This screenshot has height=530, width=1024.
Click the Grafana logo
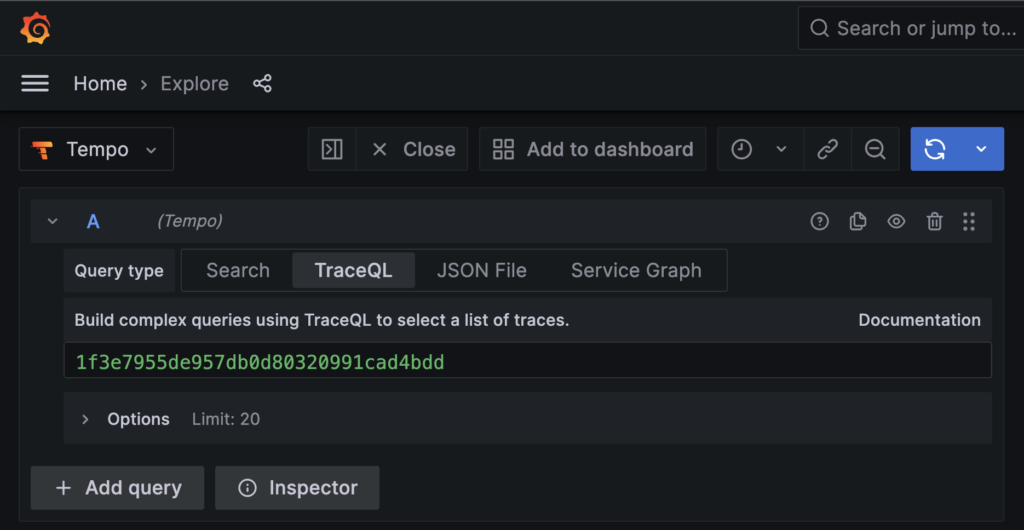click(35, 29)
